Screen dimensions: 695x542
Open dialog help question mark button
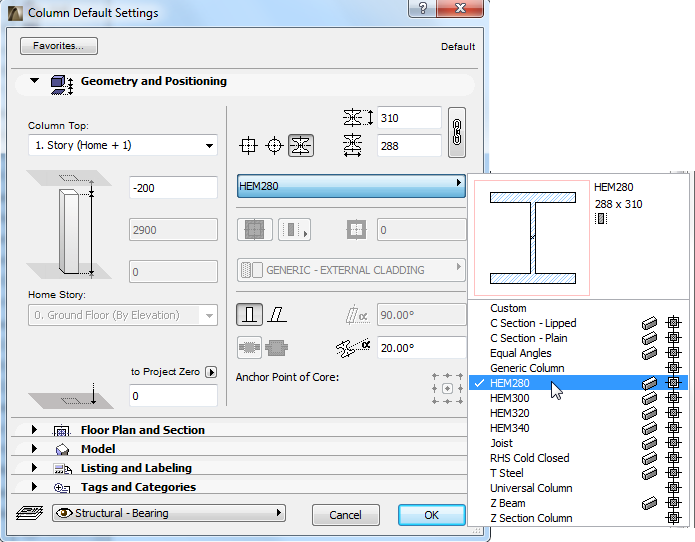point(422,8)
